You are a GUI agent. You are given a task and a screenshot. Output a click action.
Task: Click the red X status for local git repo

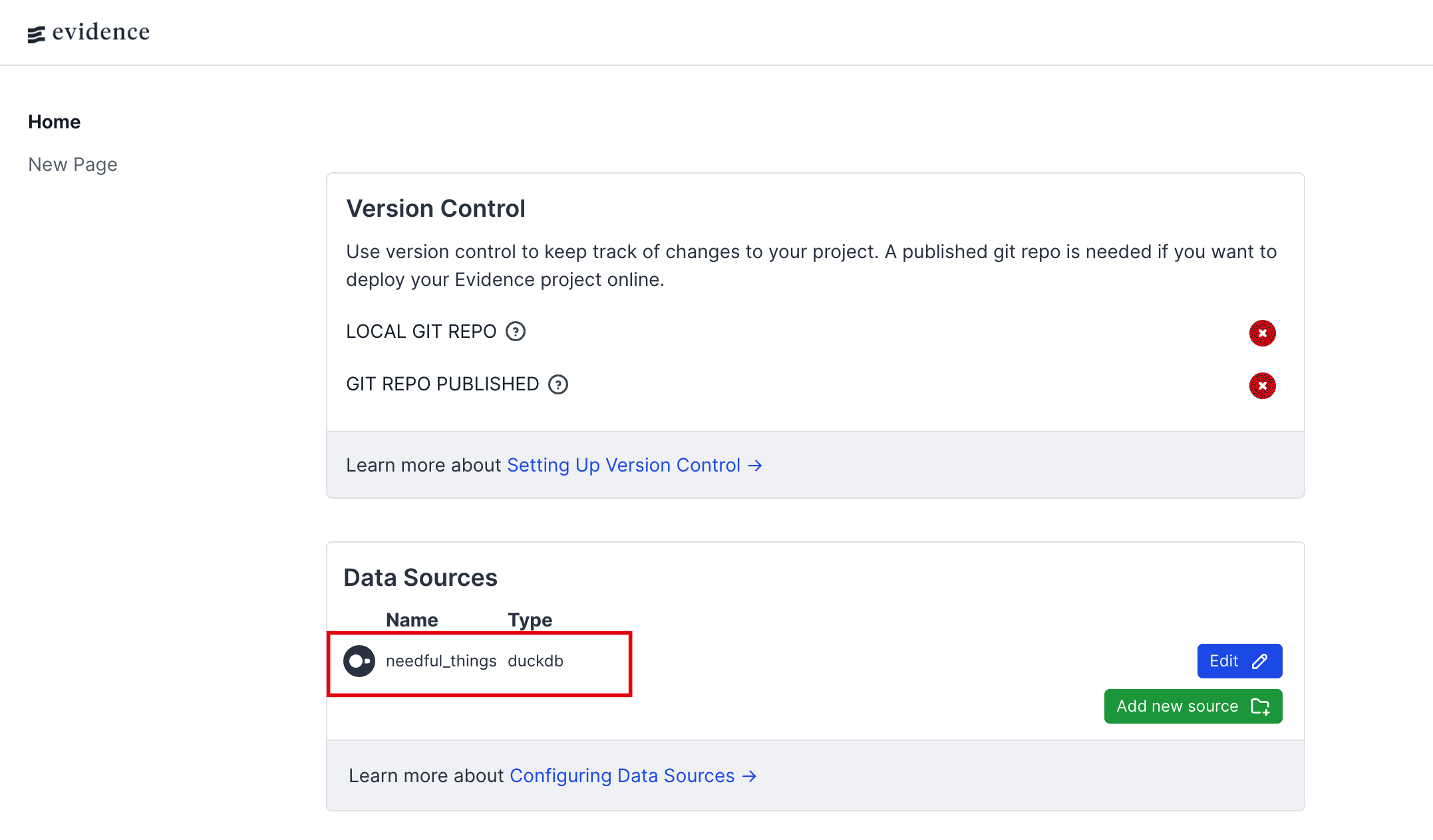click(1262, 333)
